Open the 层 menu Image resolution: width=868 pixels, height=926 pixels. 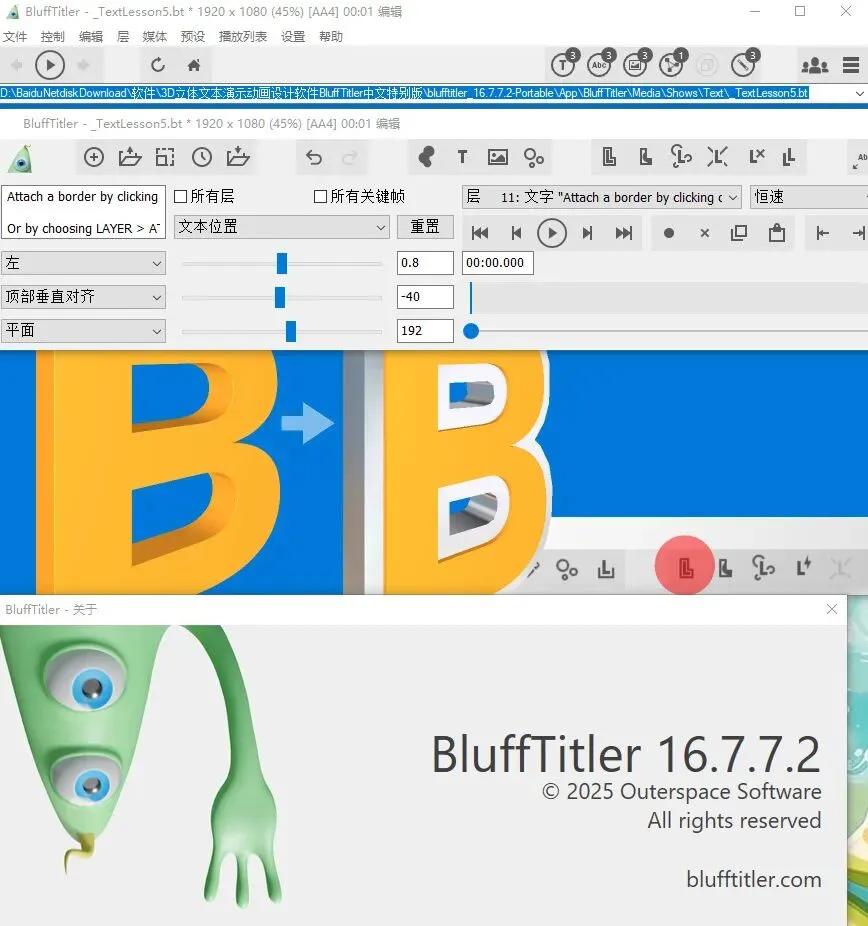[x=123, y=37]
